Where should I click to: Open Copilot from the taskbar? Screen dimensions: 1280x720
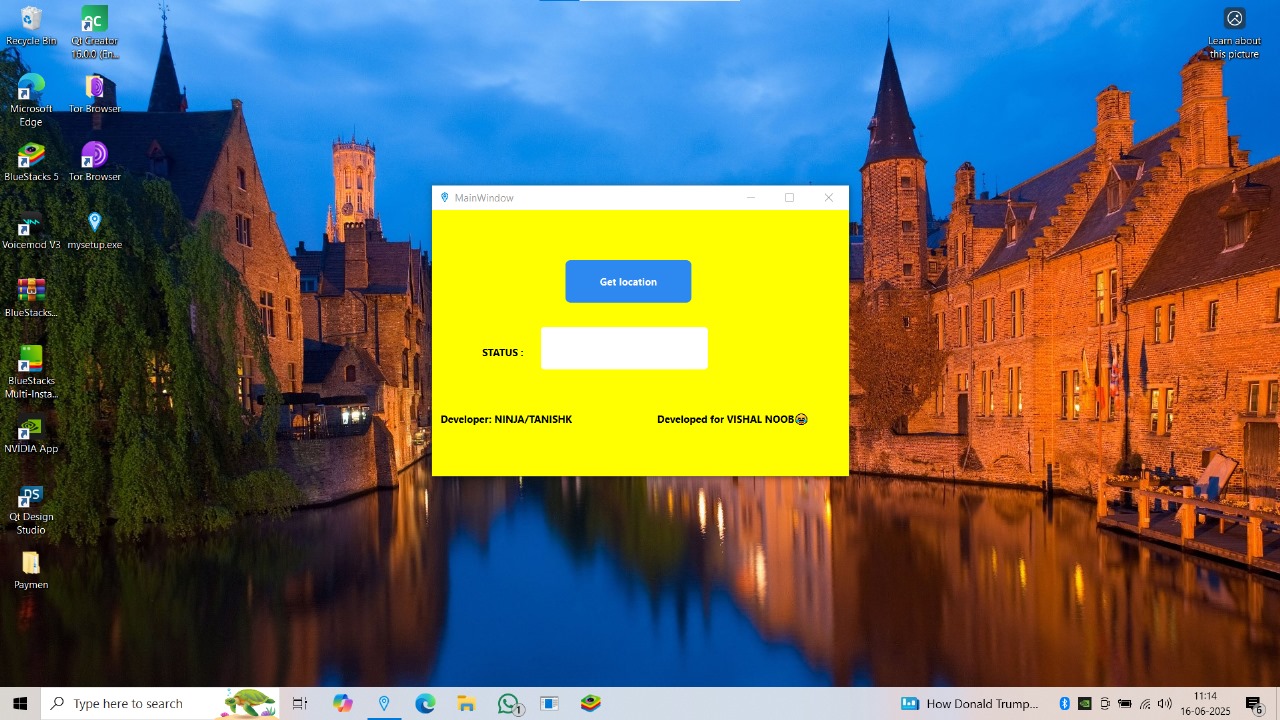[342, 703]
